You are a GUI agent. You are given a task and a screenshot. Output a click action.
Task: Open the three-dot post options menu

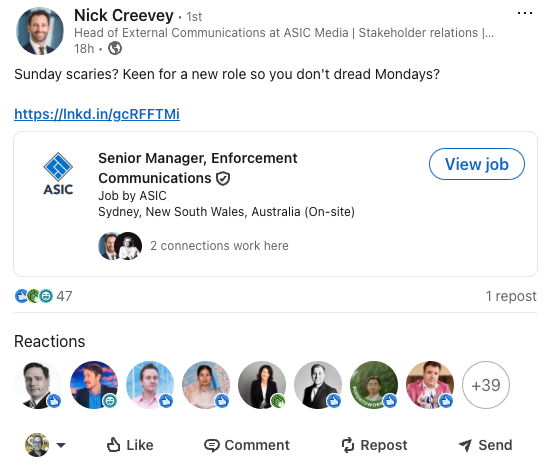coord(525,14)
